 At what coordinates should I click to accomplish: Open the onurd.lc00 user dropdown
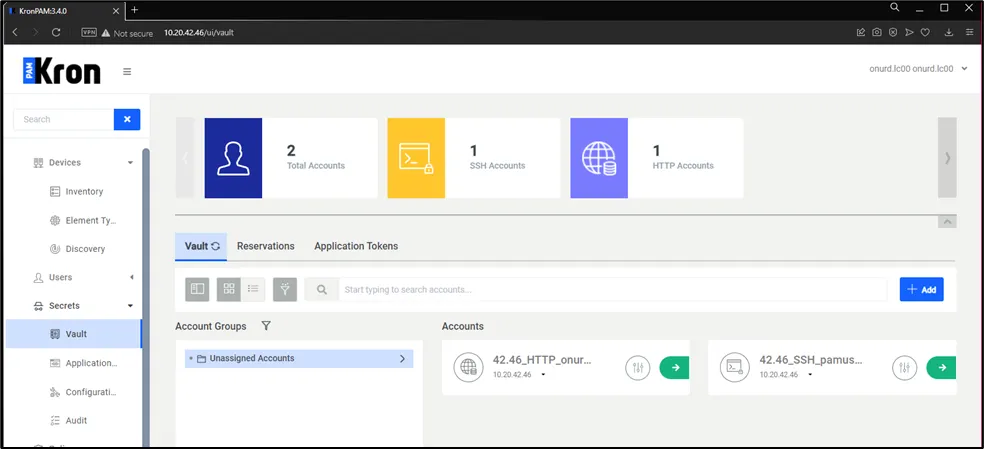[x=919, y=69]
